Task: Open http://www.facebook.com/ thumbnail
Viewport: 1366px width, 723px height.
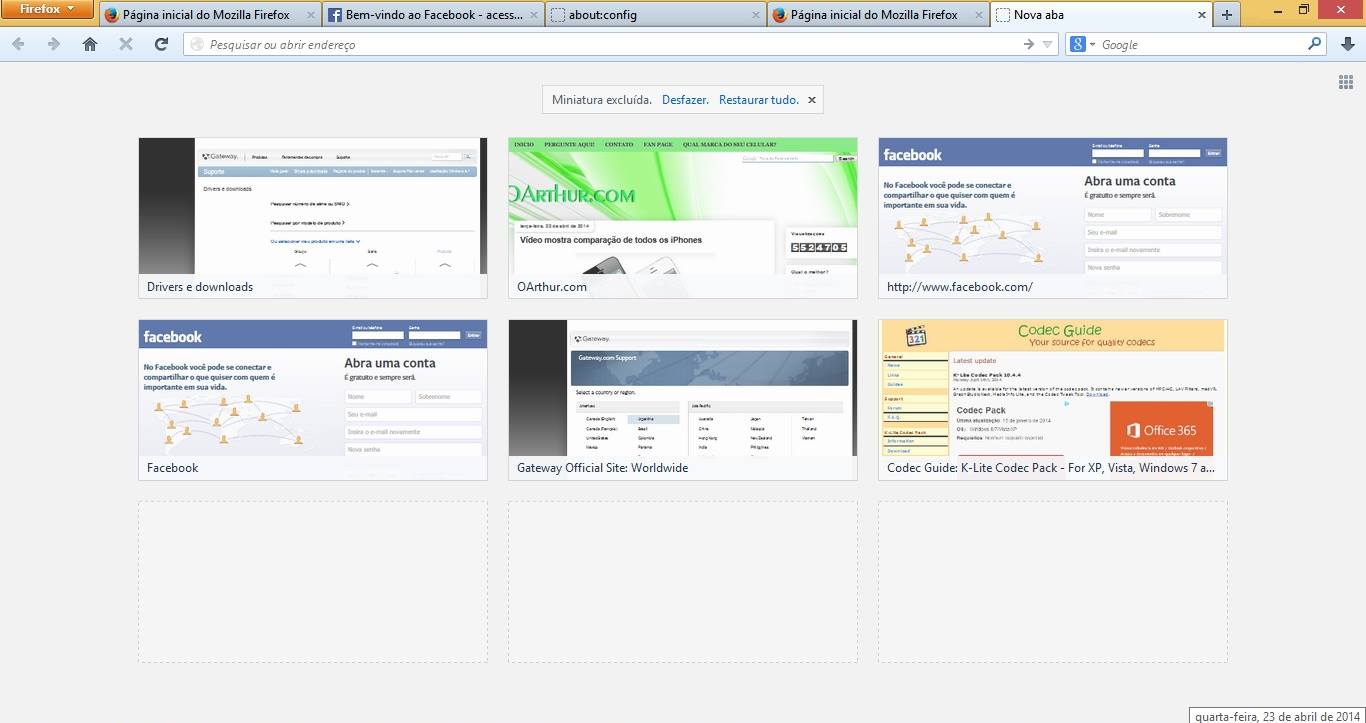Action: click(1053, 218)
